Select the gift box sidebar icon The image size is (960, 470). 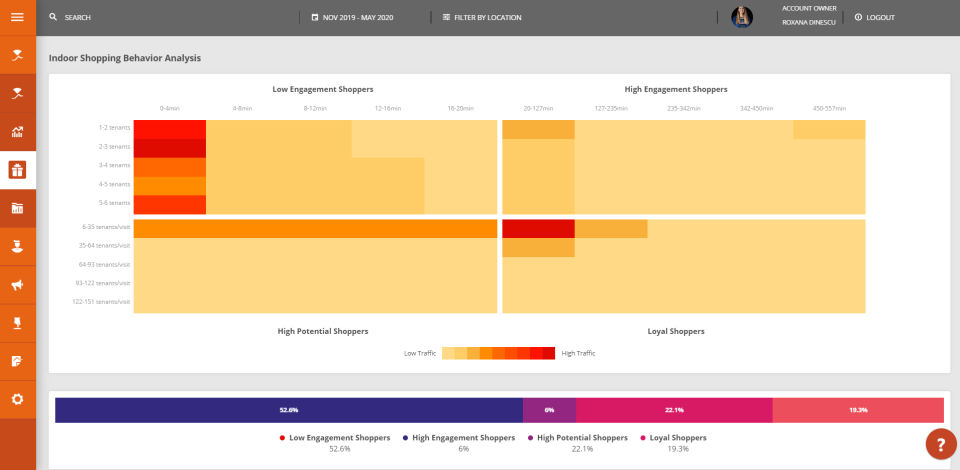(17, 170)
